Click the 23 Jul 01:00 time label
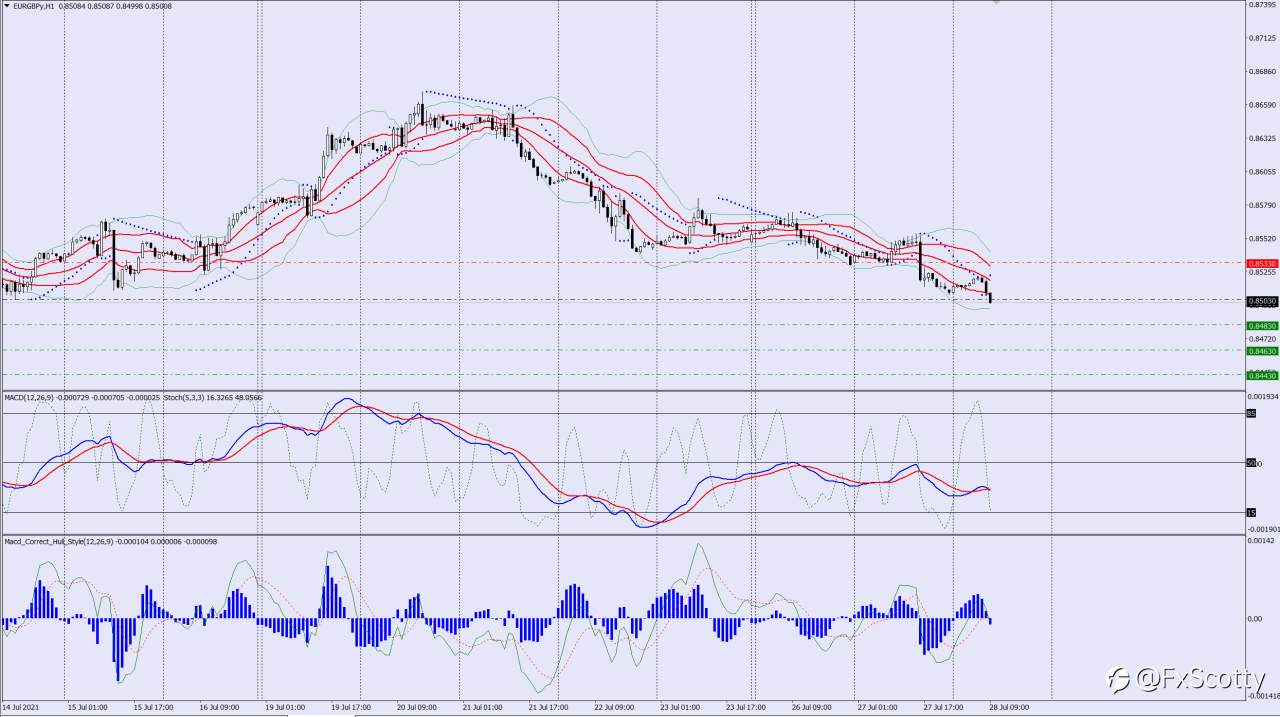This screenshot has height=717, width=1280. click(679, 707)
